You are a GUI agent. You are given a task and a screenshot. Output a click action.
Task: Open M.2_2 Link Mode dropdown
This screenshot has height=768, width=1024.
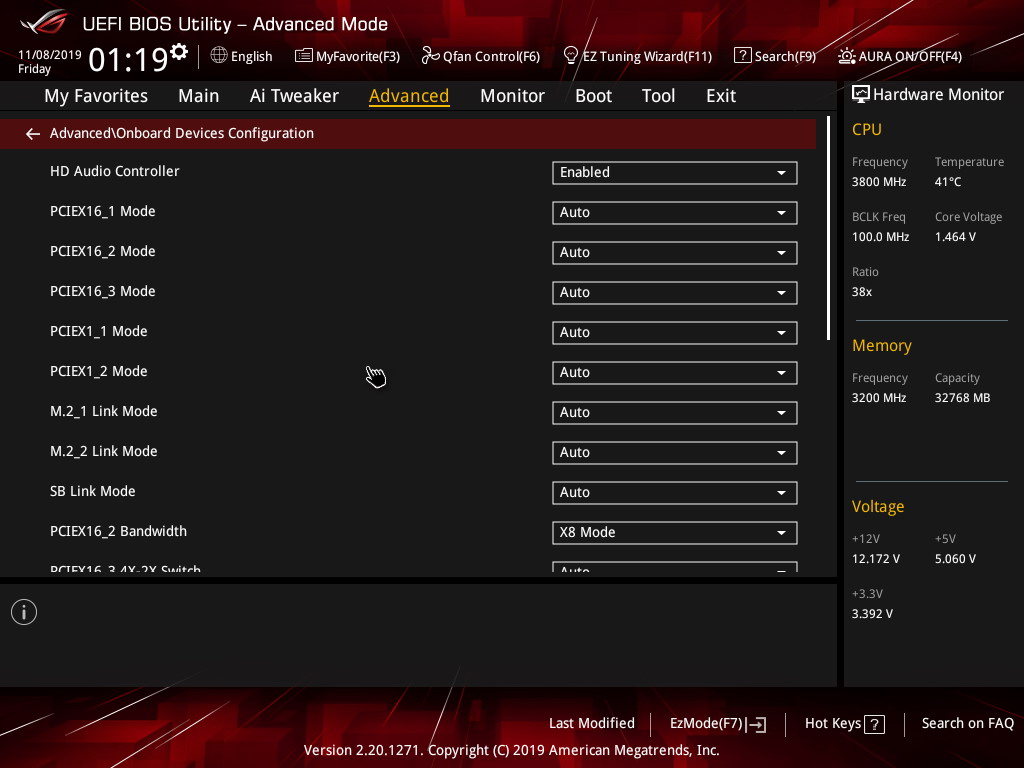(675, 453)
